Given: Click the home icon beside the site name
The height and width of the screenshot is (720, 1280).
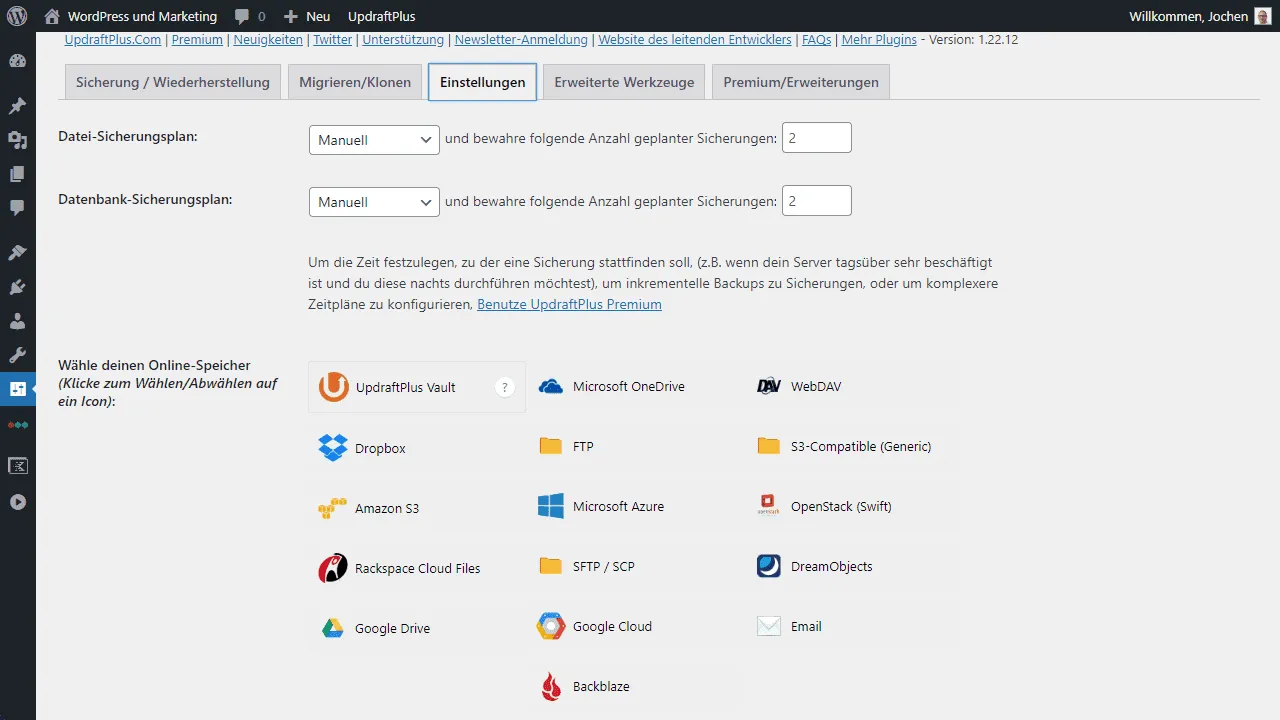Looking at the screenshot, I should pos(52,16).
